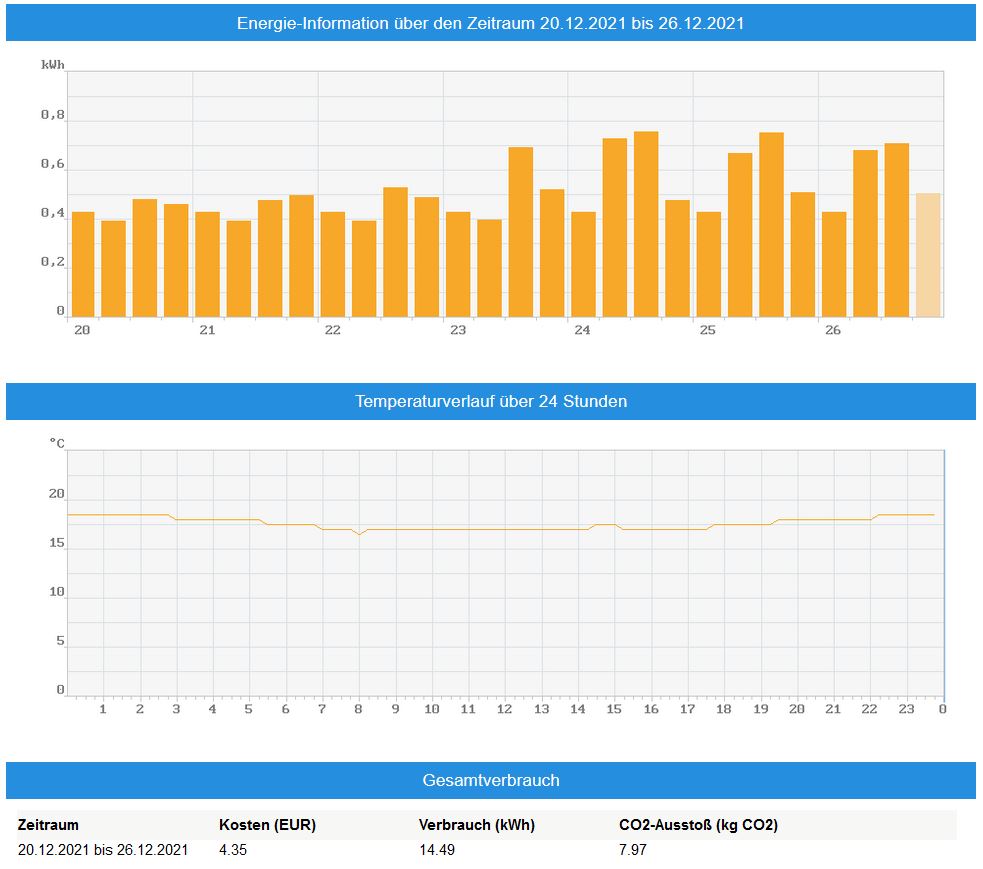This screenshot has height=869, width=983.
Task: Click the 0,6 value on kWh axis
Action: [x=53, y=164]
